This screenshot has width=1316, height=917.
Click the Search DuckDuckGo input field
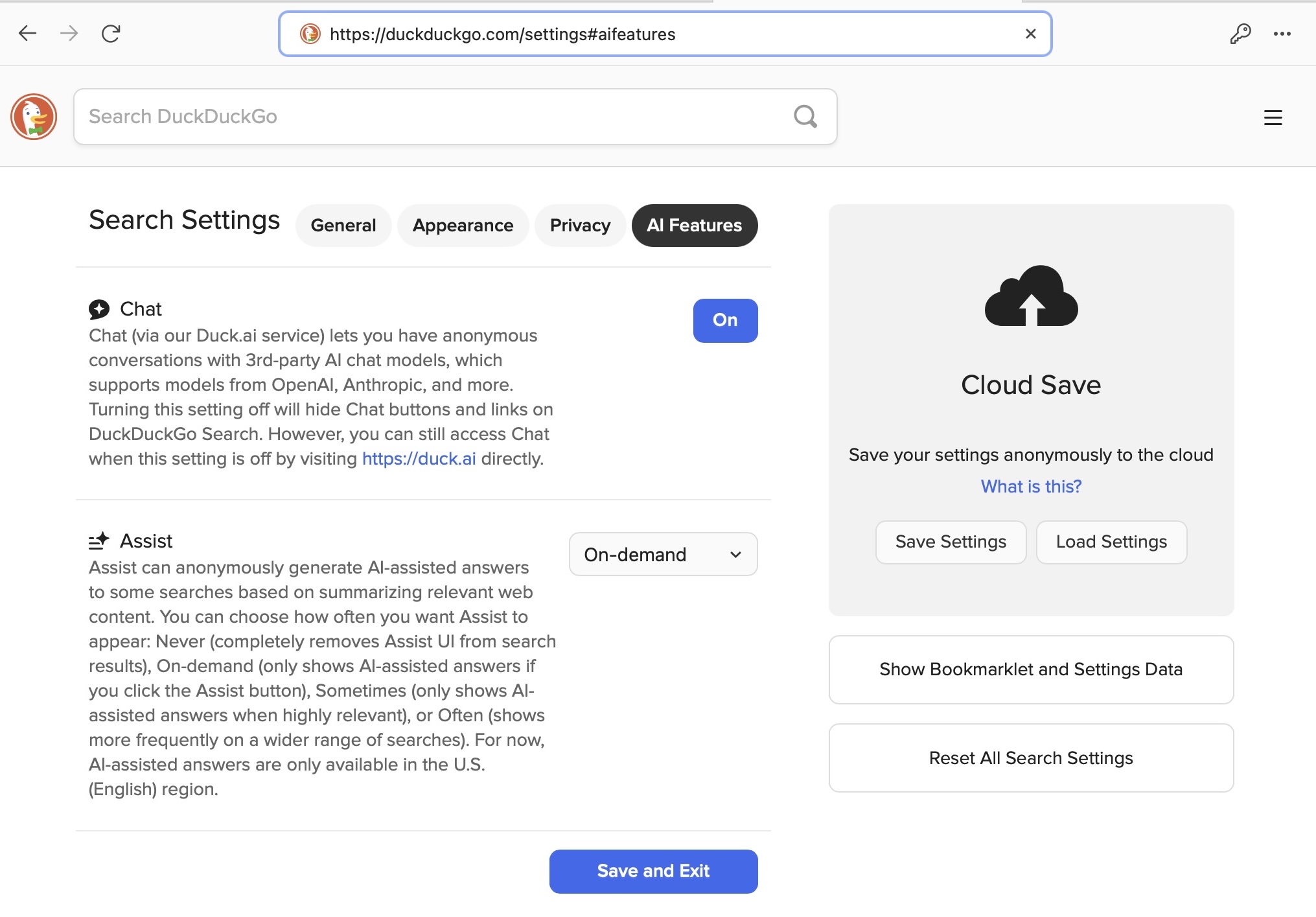tap(455, 116)
